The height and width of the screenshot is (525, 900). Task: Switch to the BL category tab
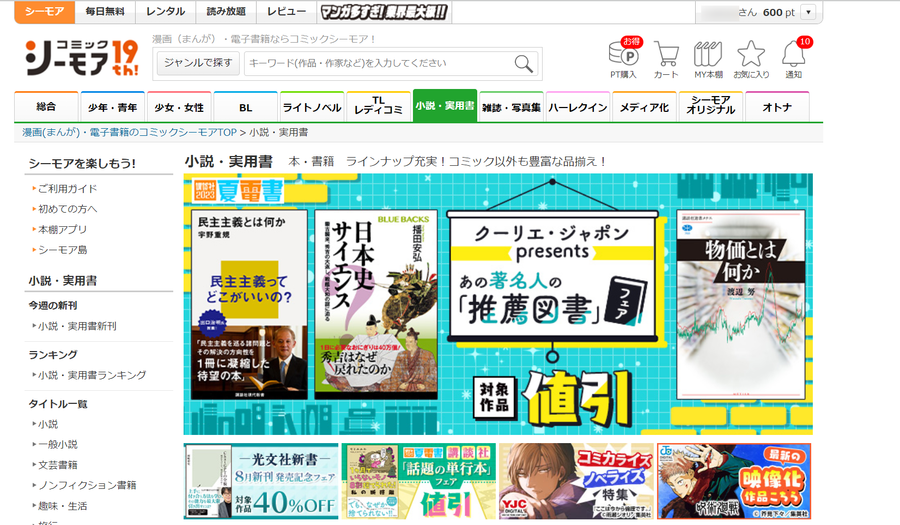246,107
